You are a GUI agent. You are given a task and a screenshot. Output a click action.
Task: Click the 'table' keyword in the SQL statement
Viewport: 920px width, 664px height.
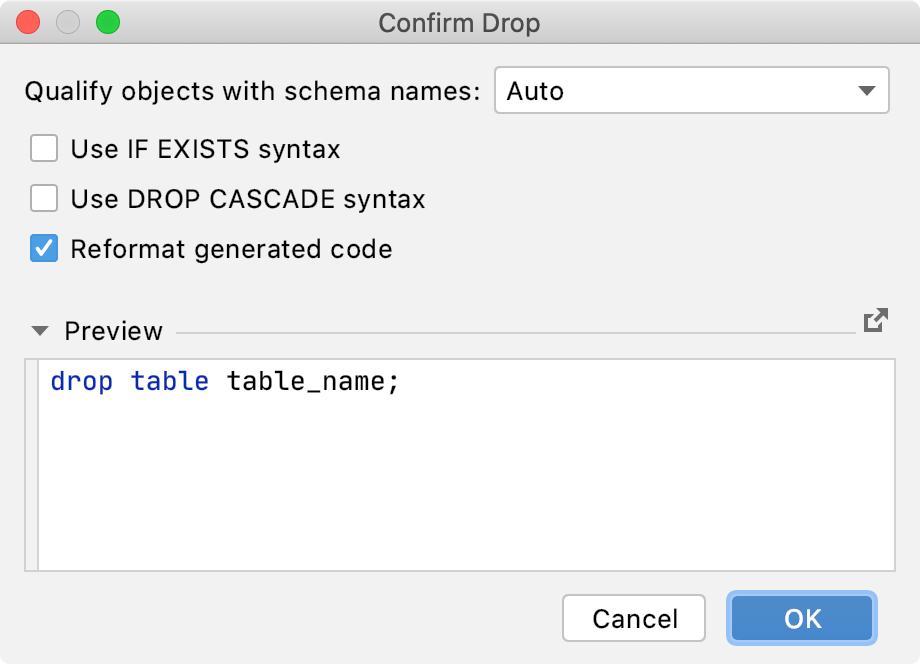(x=169, y=381)
